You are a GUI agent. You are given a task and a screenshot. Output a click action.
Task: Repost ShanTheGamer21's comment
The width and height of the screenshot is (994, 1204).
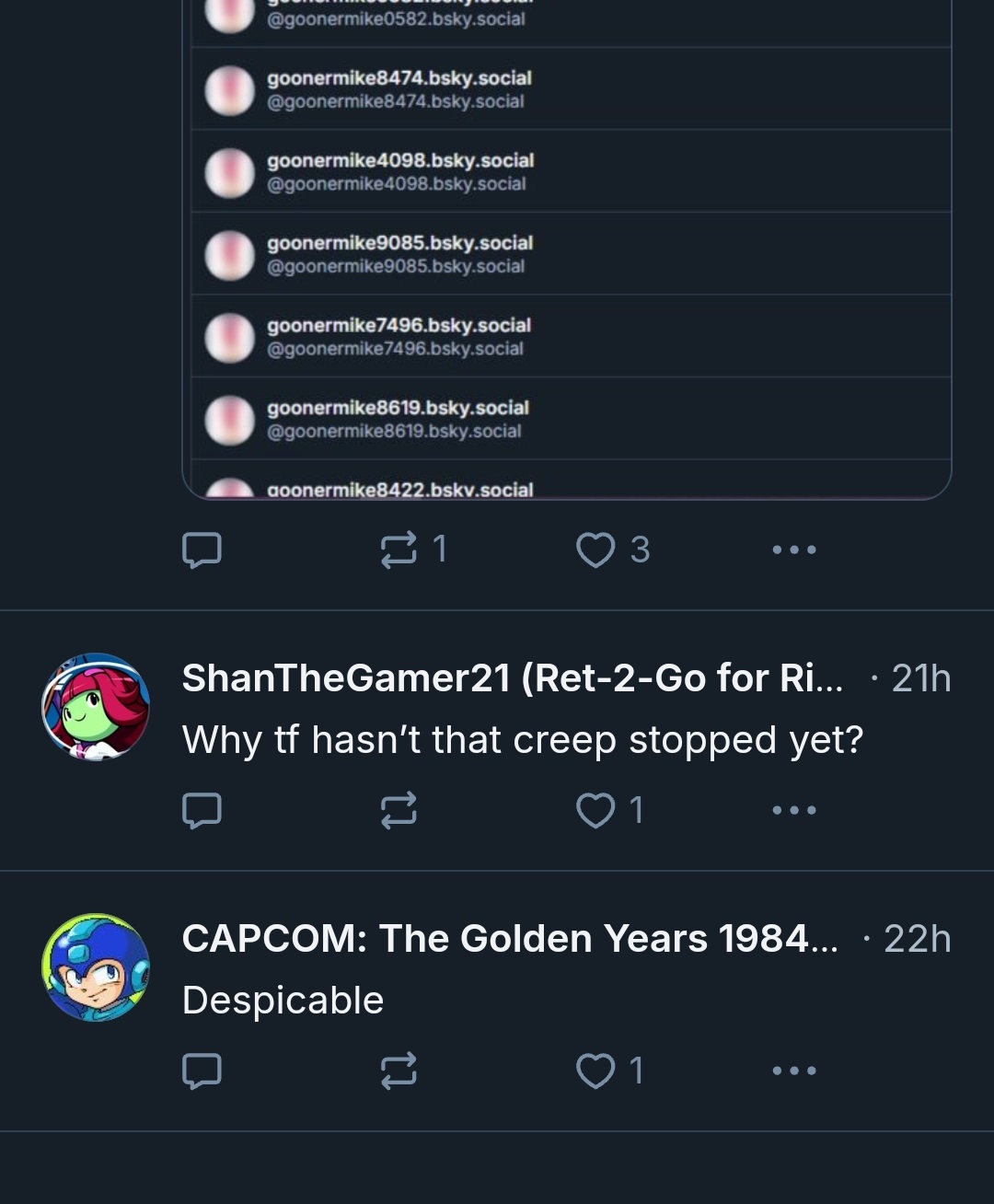click(399, 810)
